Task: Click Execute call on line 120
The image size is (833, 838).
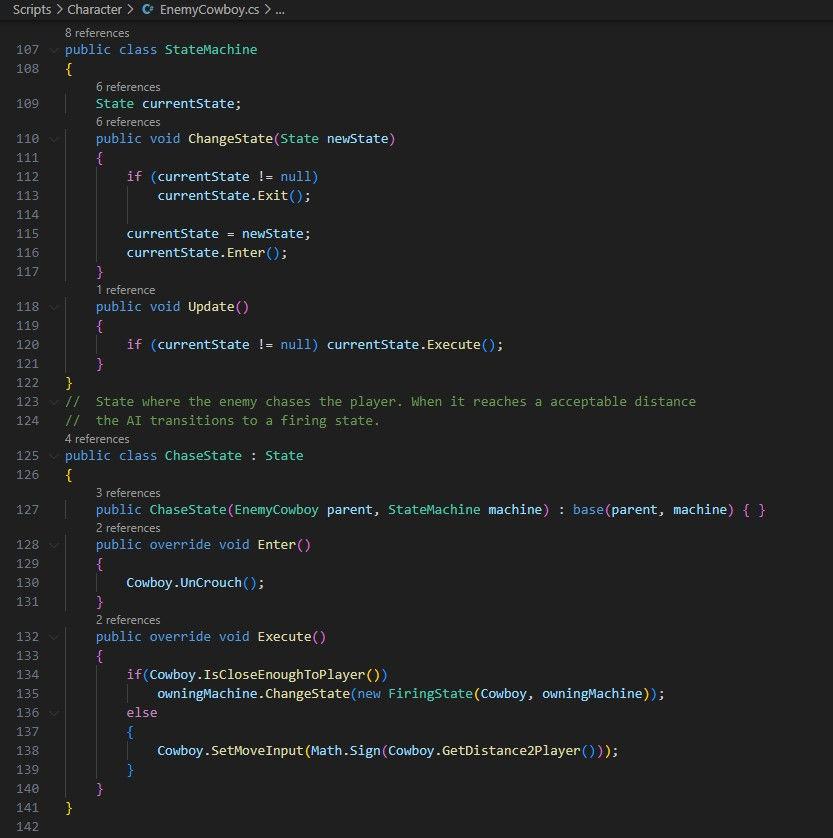Action: pyautogui.click(x=454, y=345)
